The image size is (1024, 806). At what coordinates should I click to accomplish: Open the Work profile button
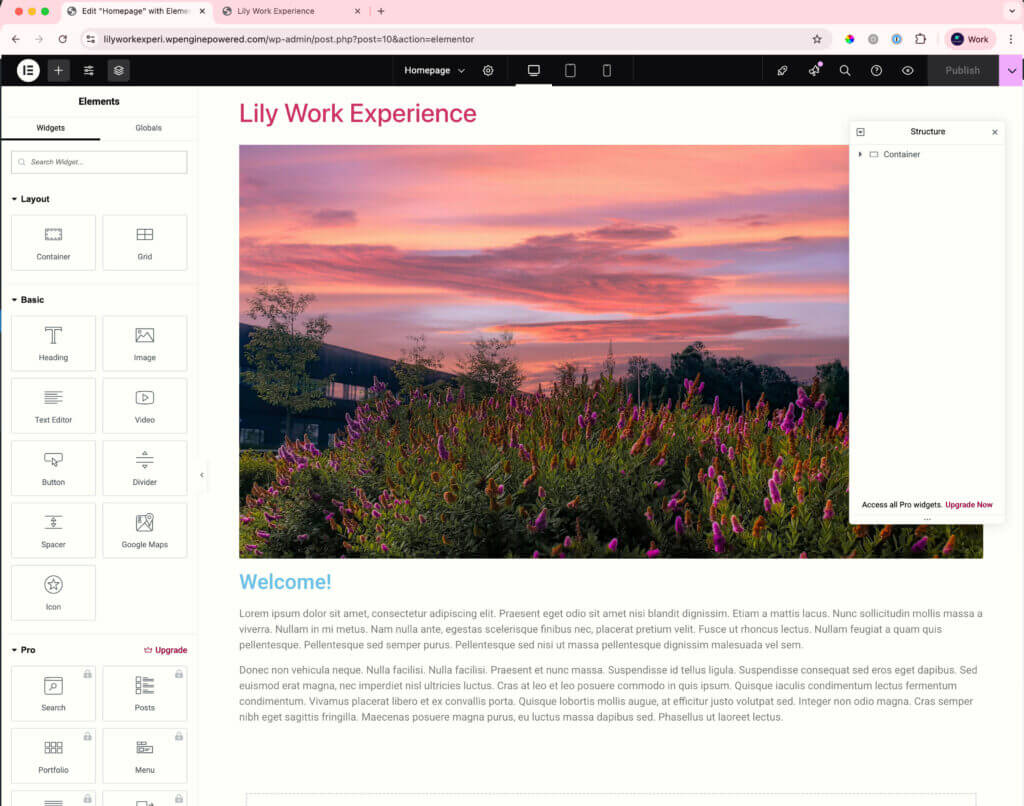tap(970, 39)
